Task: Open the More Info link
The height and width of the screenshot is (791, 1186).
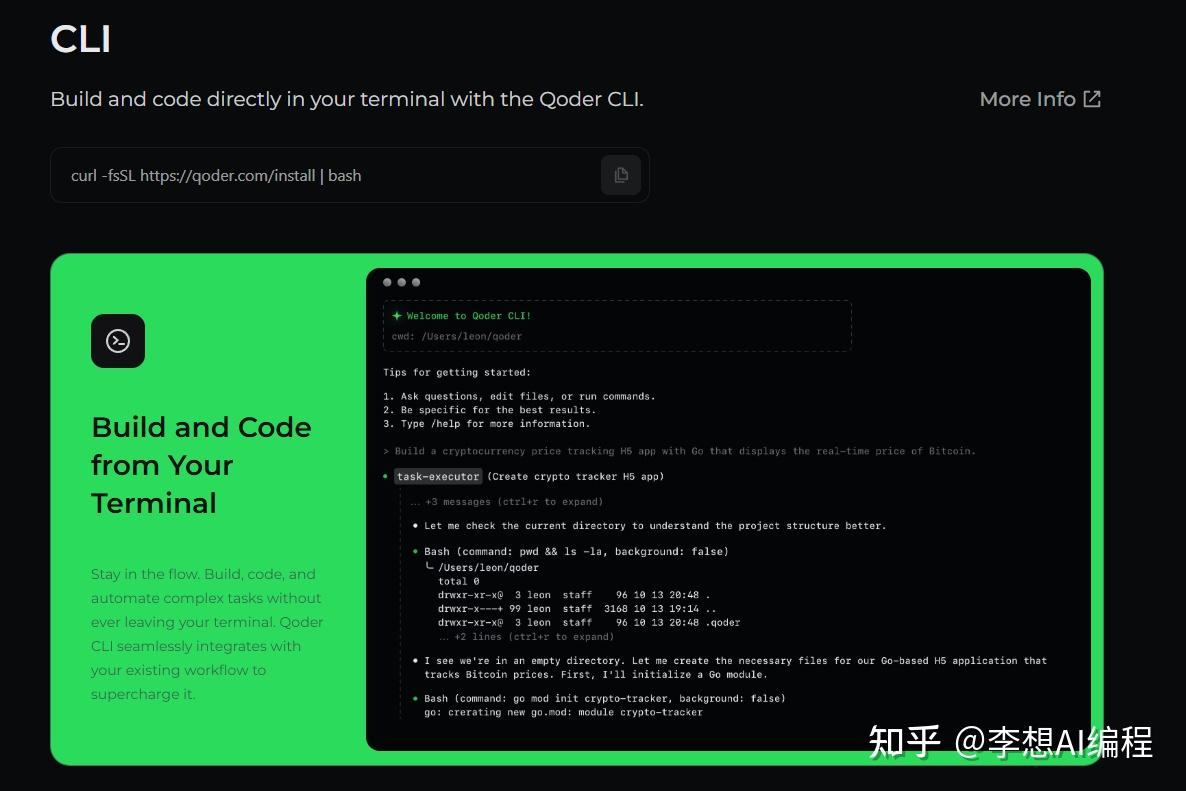Action: click(1028, 98)
